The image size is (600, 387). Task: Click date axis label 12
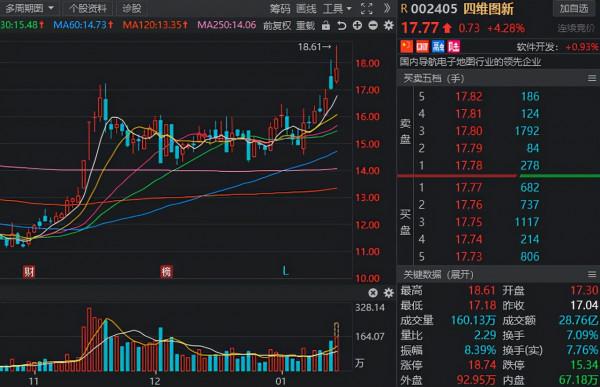pyautogui.click(x=155, y=381)
